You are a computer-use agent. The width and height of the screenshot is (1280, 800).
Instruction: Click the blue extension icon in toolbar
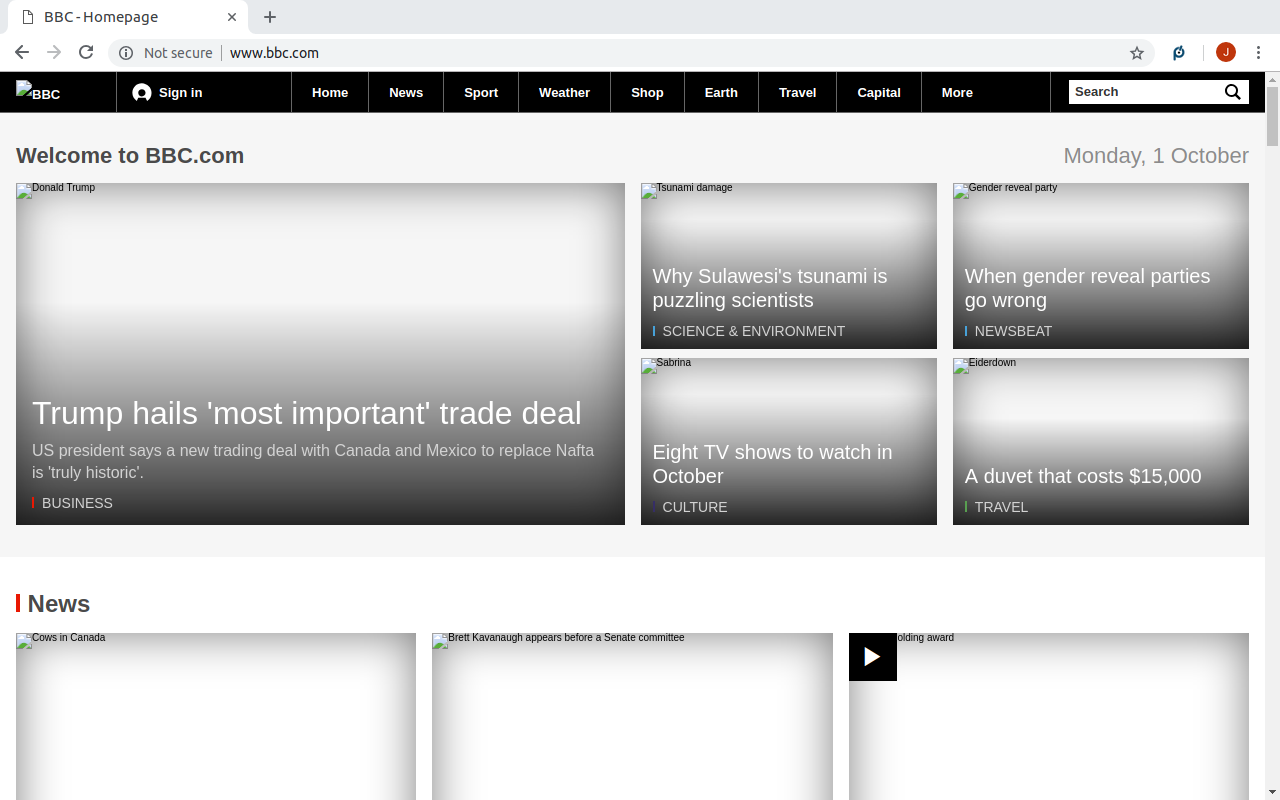pos(1179,53)
